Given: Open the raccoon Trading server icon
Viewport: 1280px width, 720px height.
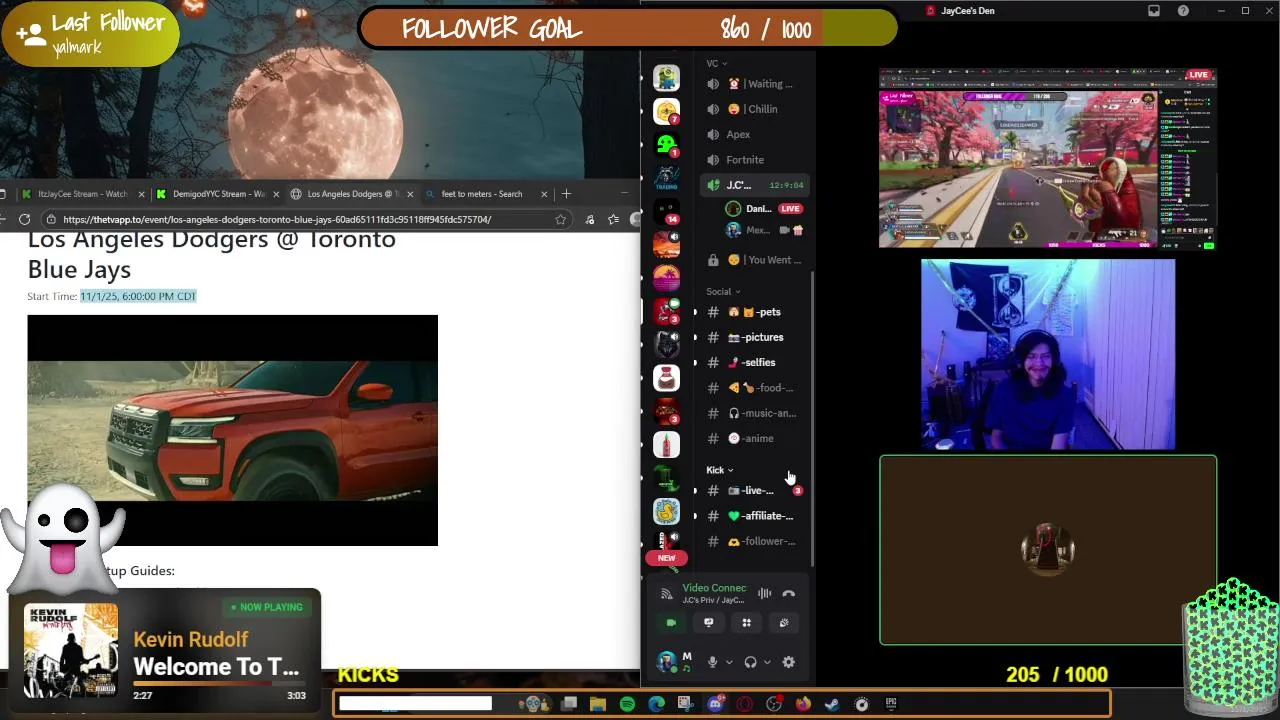Looking at the screenshot, I should 666,178.
